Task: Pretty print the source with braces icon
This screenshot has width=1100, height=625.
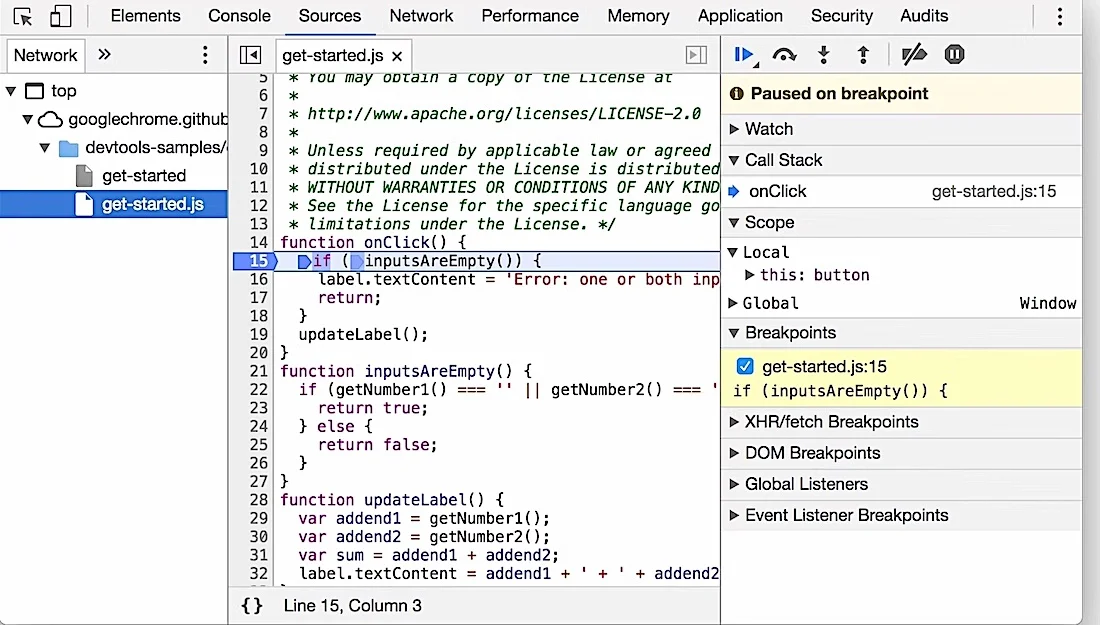Action: coord(252,605)
